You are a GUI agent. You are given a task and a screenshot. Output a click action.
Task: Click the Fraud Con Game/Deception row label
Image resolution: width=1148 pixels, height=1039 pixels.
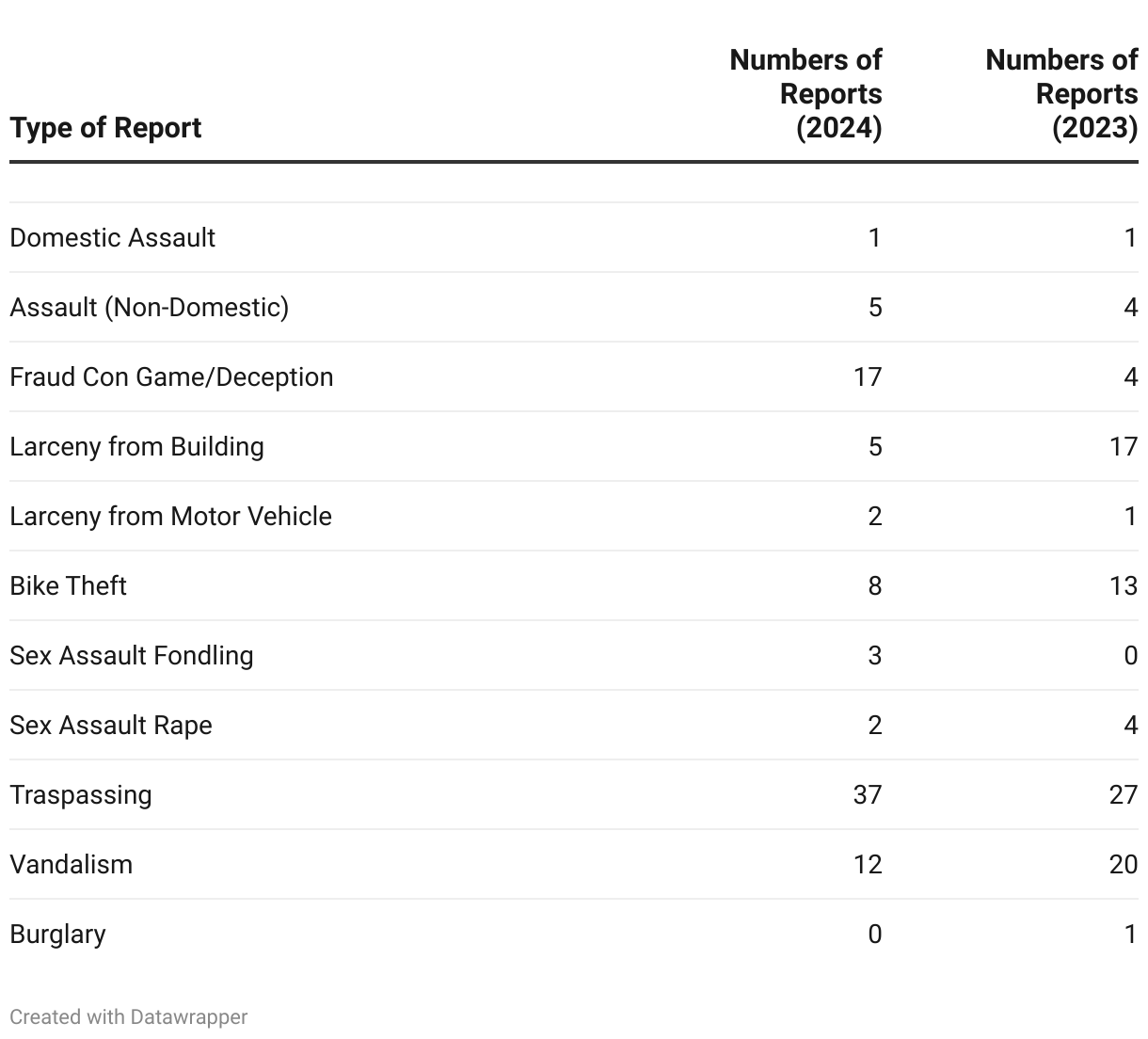[x=171, y=376]
